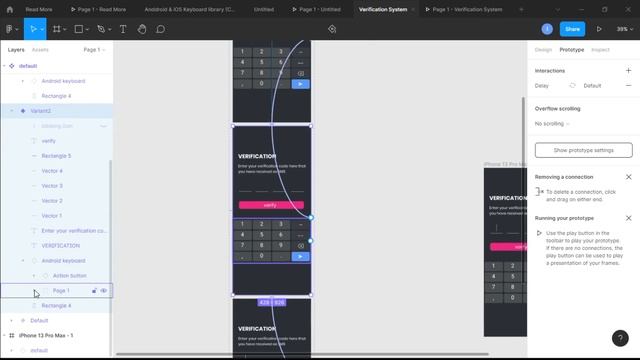
Task: Select the verify text layer
Action: (x=49, y=141)
